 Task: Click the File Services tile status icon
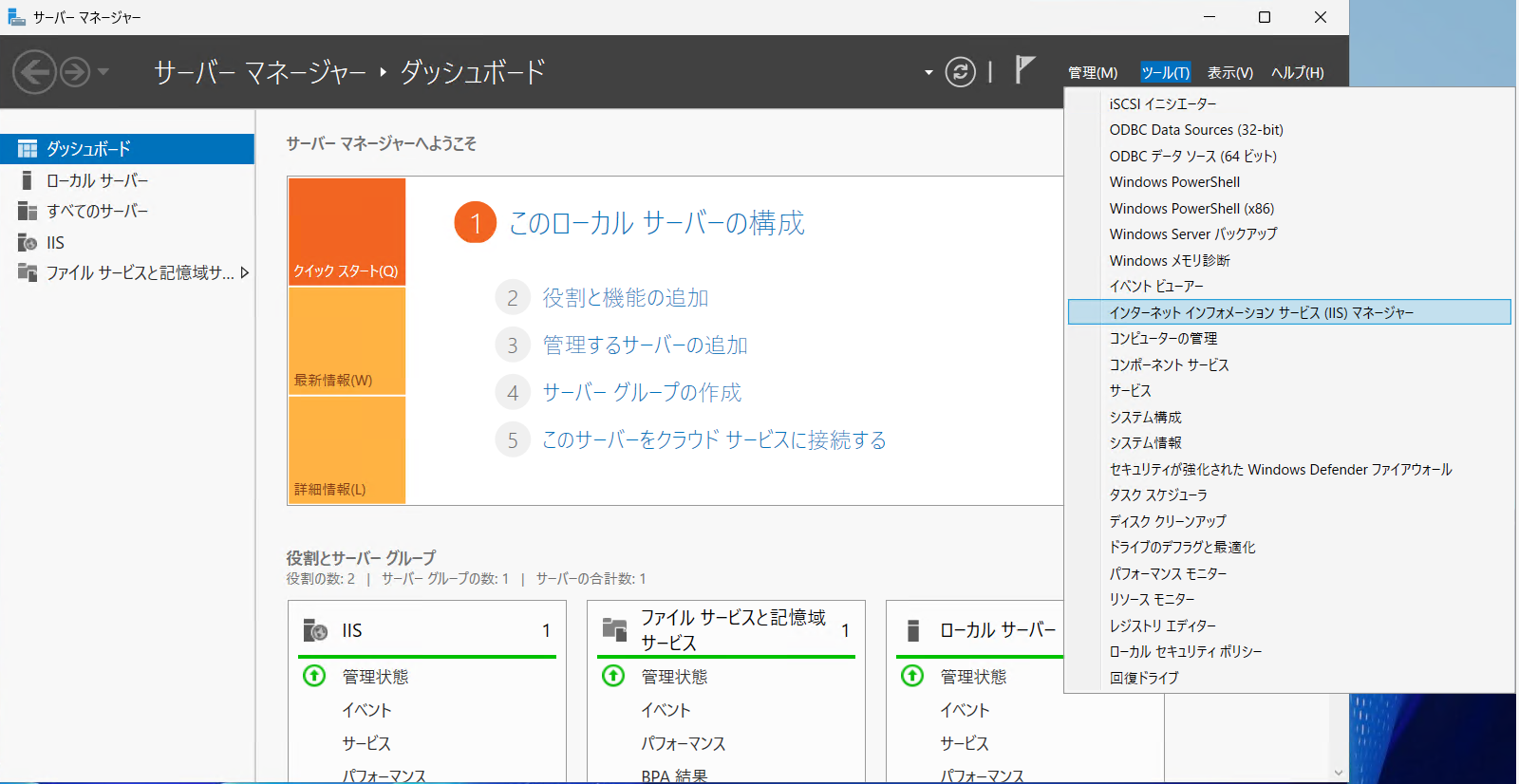[613, 676]
